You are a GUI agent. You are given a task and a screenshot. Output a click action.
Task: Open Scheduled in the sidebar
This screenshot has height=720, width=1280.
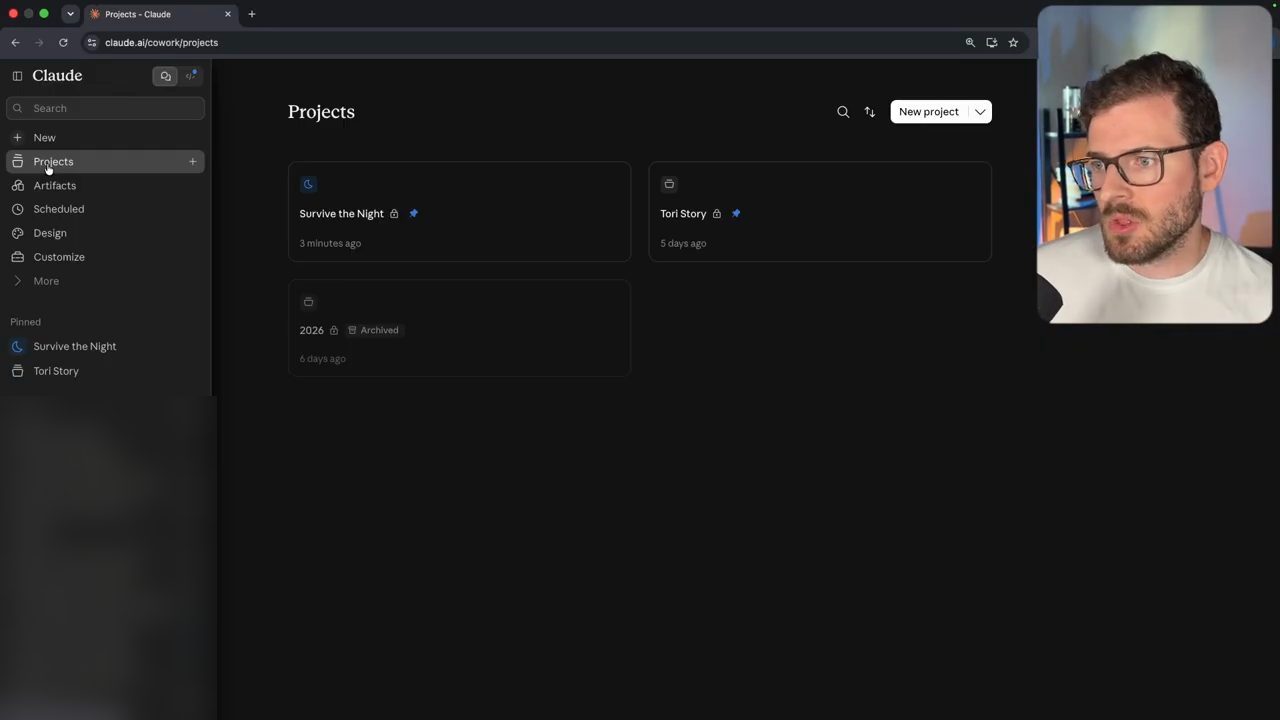tap(105, 209)
